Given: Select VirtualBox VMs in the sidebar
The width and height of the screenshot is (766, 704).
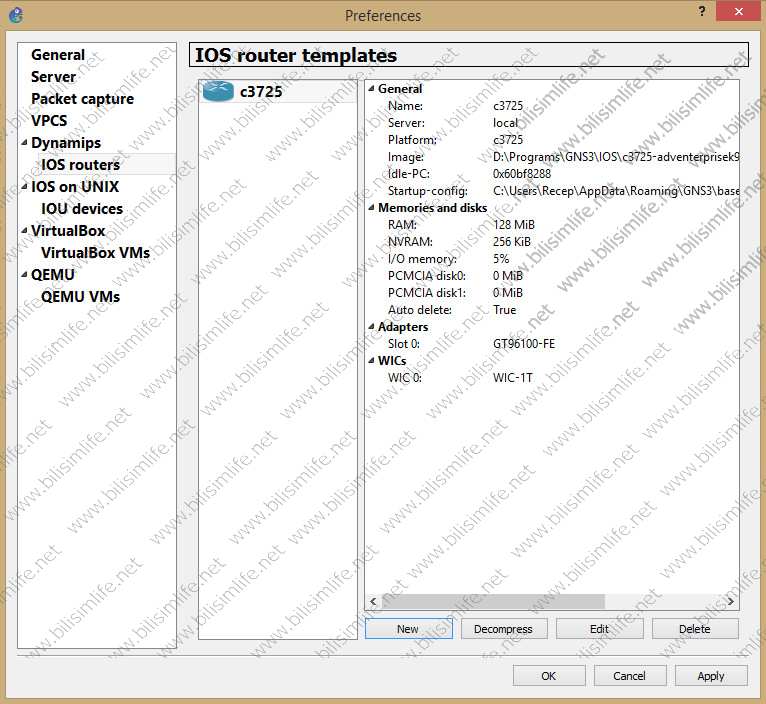Looking at the screenshot, I should (95, 253).
